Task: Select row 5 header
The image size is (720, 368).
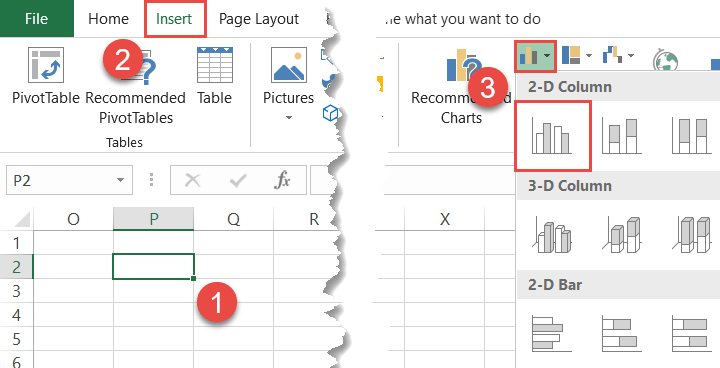Action: click(17, 339)
